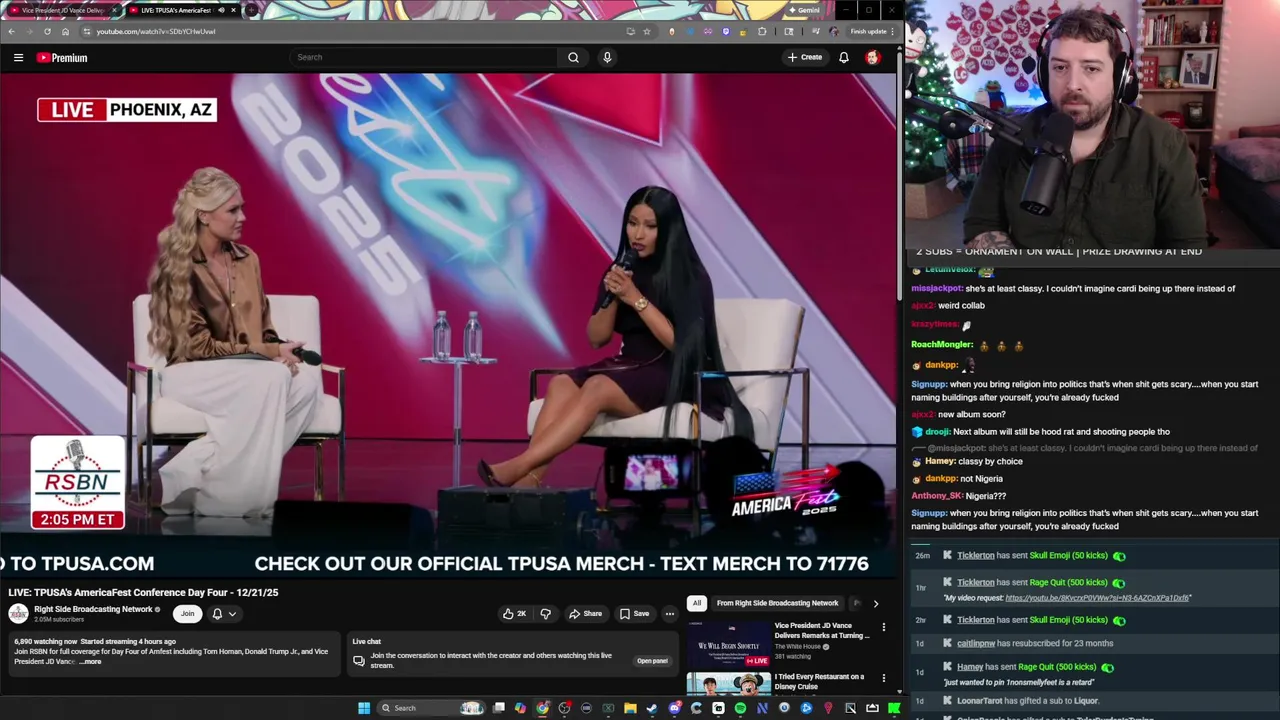
Task: Open the youtu.be video request link
Action: [x=1098, y=598]
